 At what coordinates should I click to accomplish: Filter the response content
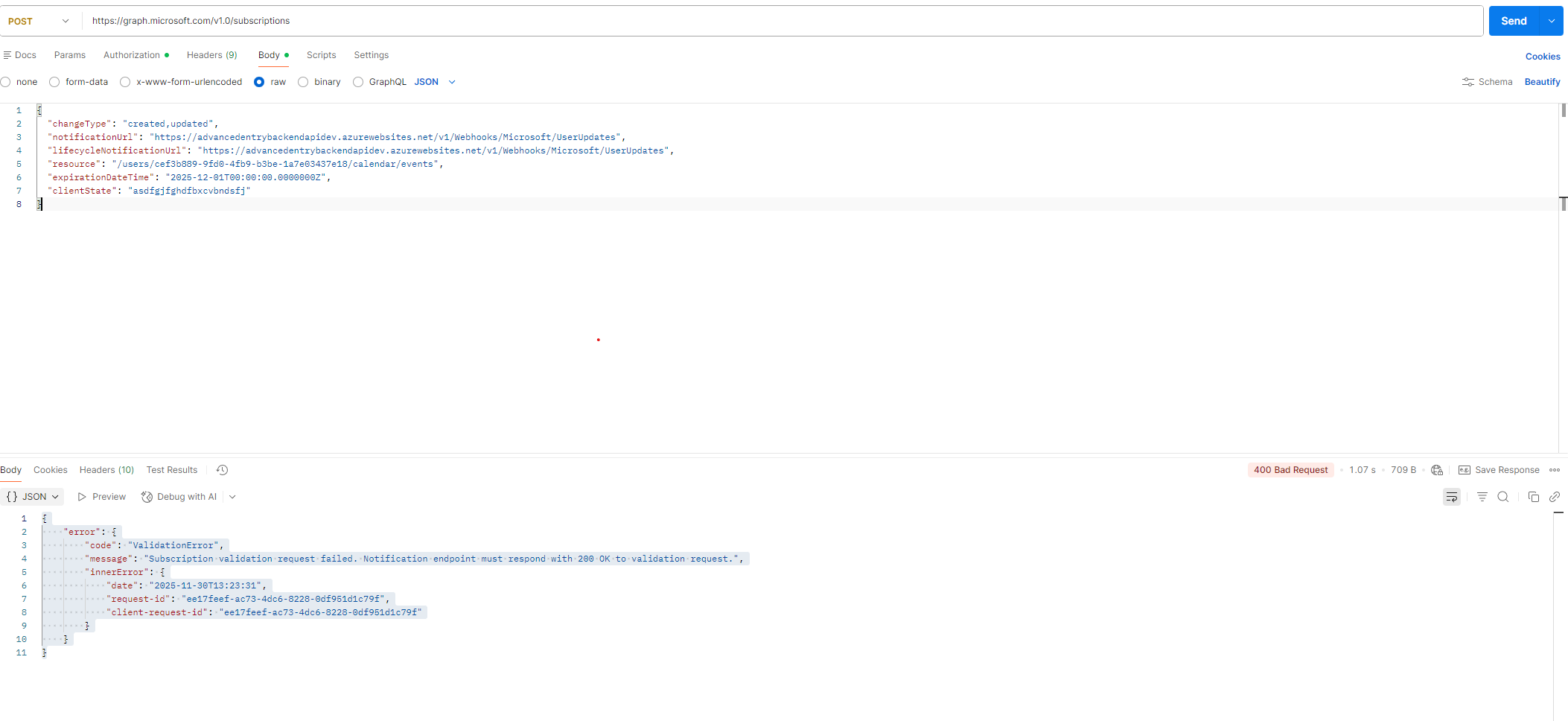pyautogui.click(x=1482, y=496)
